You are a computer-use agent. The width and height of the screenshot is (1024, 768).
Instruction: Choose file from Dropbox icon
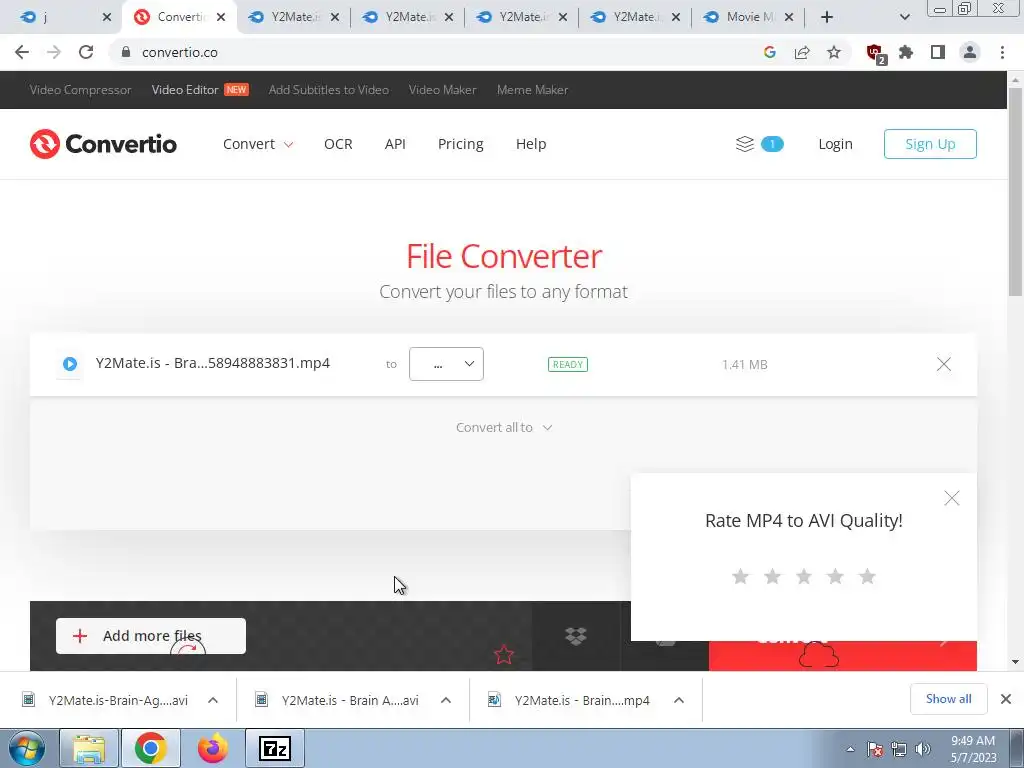[x=575, y=635]
